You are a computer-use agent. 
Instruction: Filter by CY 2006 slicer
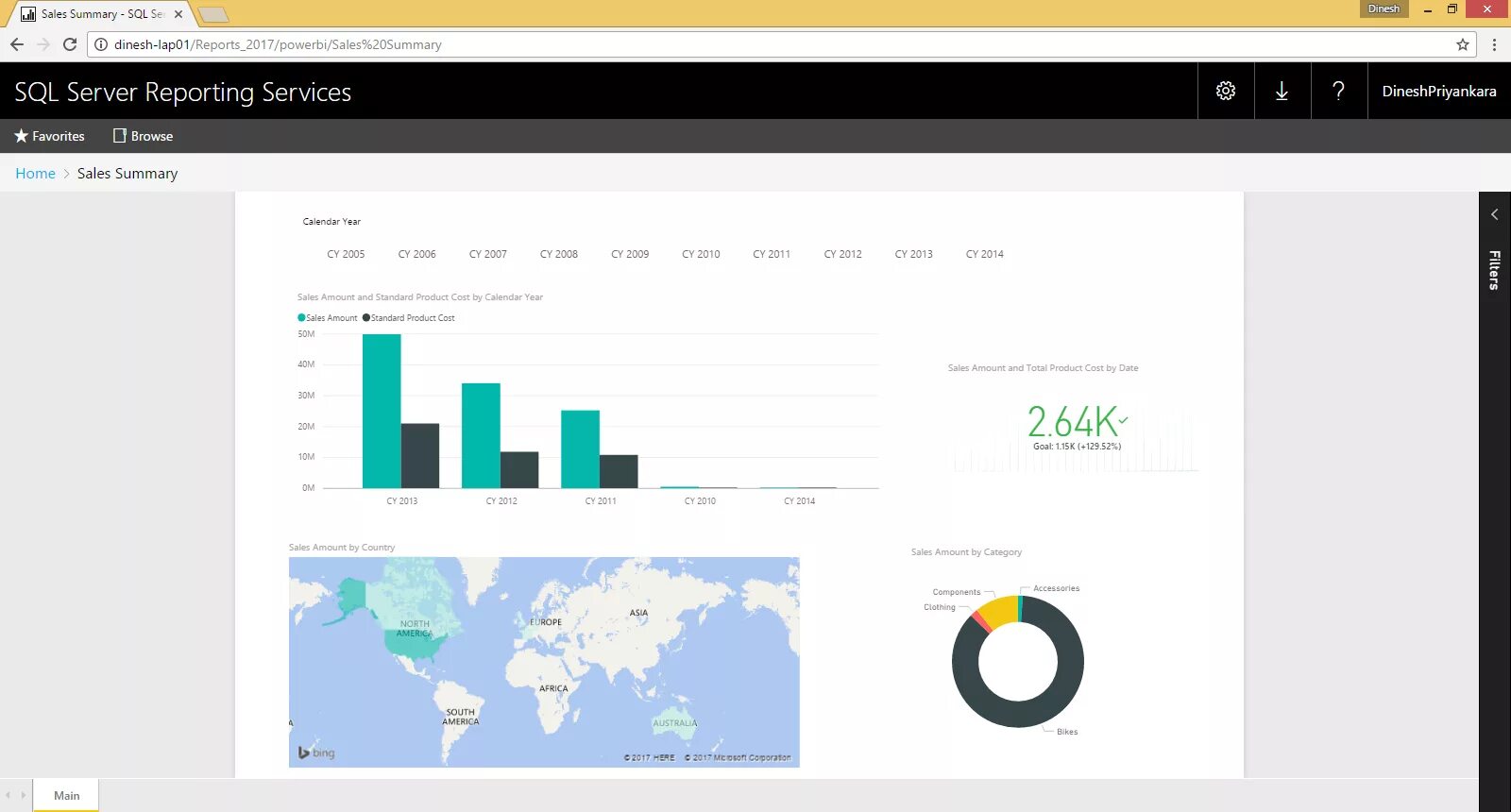[x=416, y=254]
